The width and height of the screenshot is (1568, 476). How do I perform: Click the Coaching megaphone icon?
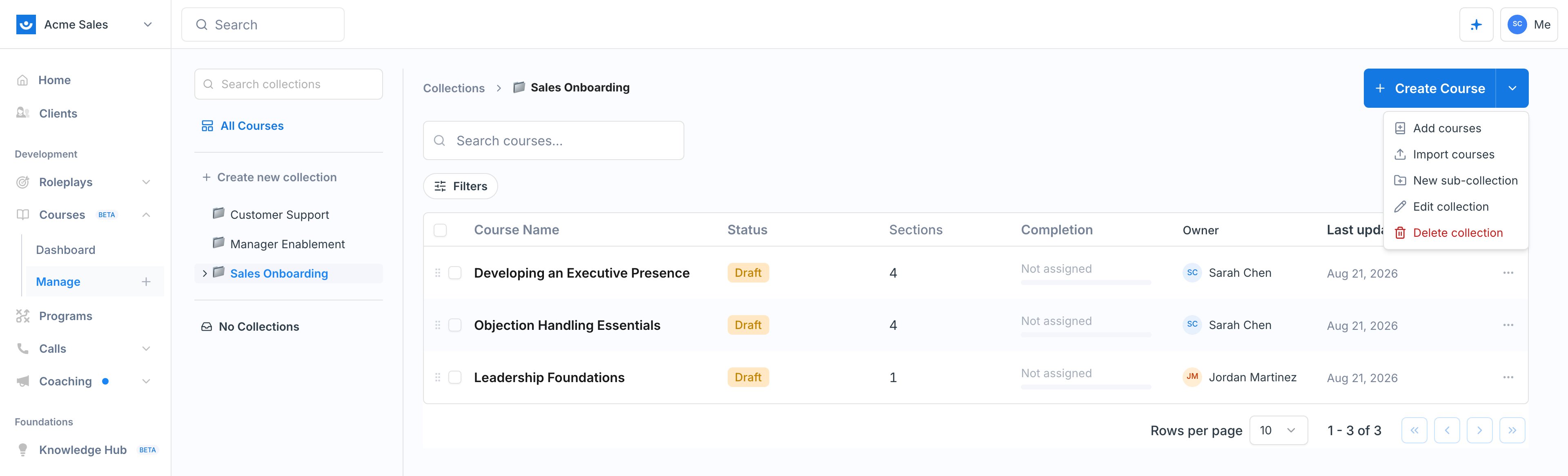tap(22, 381)
